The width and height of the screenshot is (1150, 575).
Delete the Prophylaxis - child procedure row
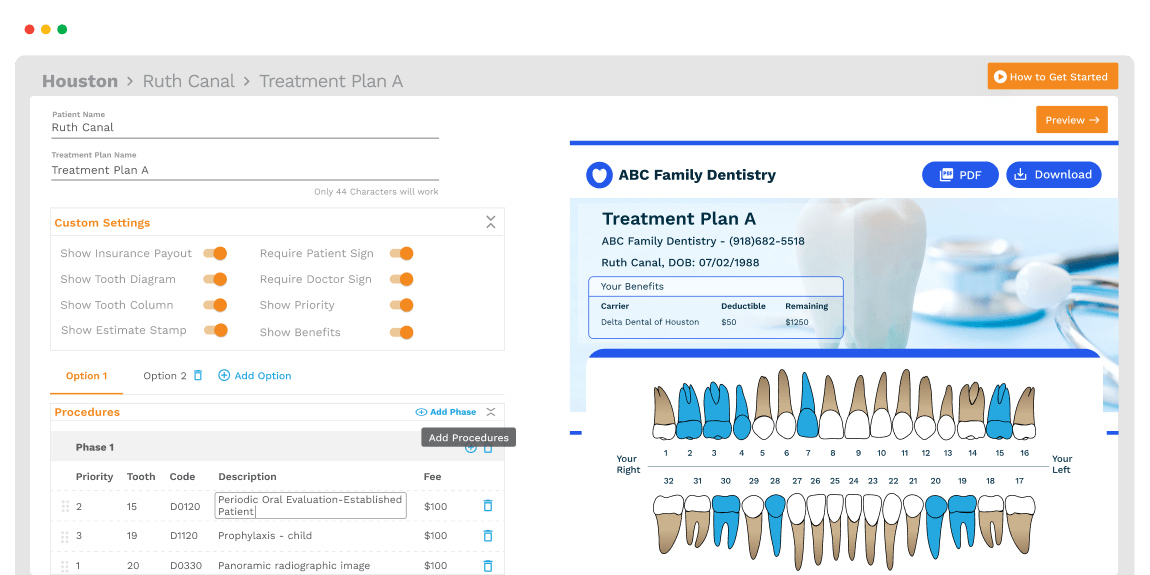tap(488, 536)
